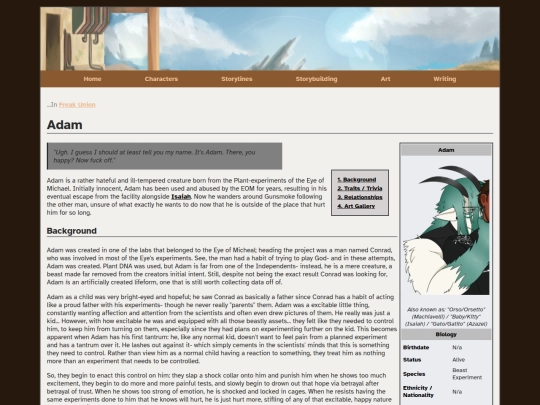Click the Biology infobox header
This screenshot has height=405, width=540.
(x=446, y=334)
